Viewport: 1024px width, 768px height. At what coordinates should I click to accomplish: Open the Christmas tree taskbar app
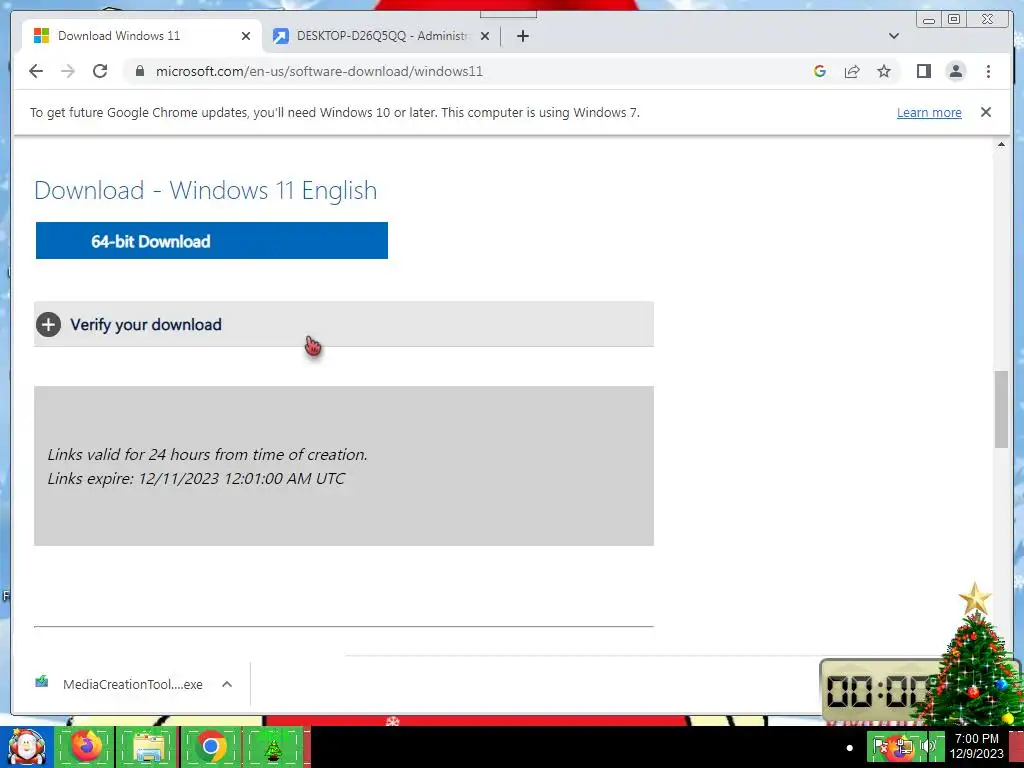pos(274,746)
